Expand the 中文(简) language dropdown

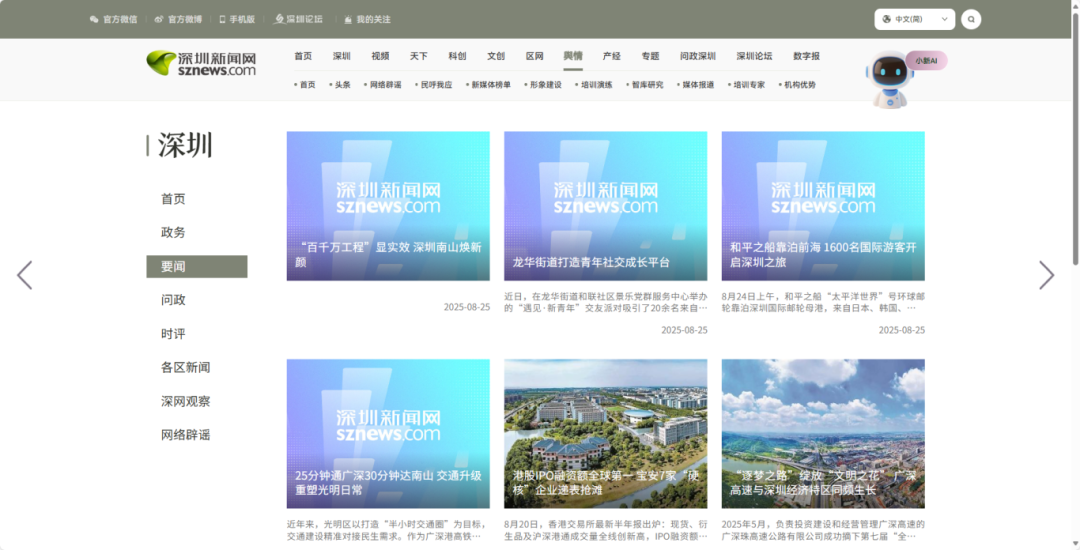point(914,19)
